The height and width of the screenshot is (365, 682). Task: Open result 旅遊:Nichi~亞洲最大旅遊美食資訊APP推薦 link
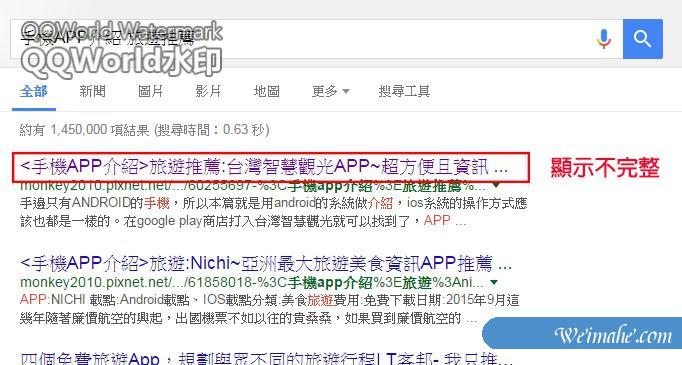click(266, 263)
